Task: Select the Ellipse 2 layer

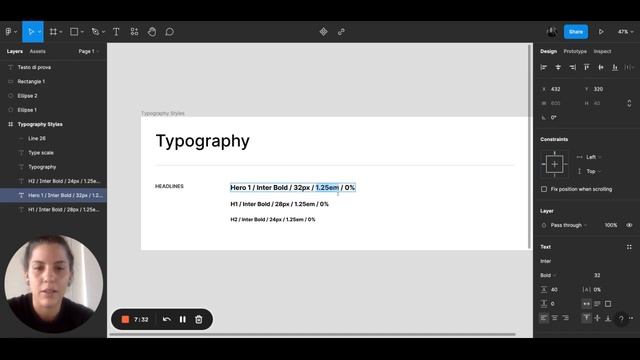Action: (x=53, y=96)
